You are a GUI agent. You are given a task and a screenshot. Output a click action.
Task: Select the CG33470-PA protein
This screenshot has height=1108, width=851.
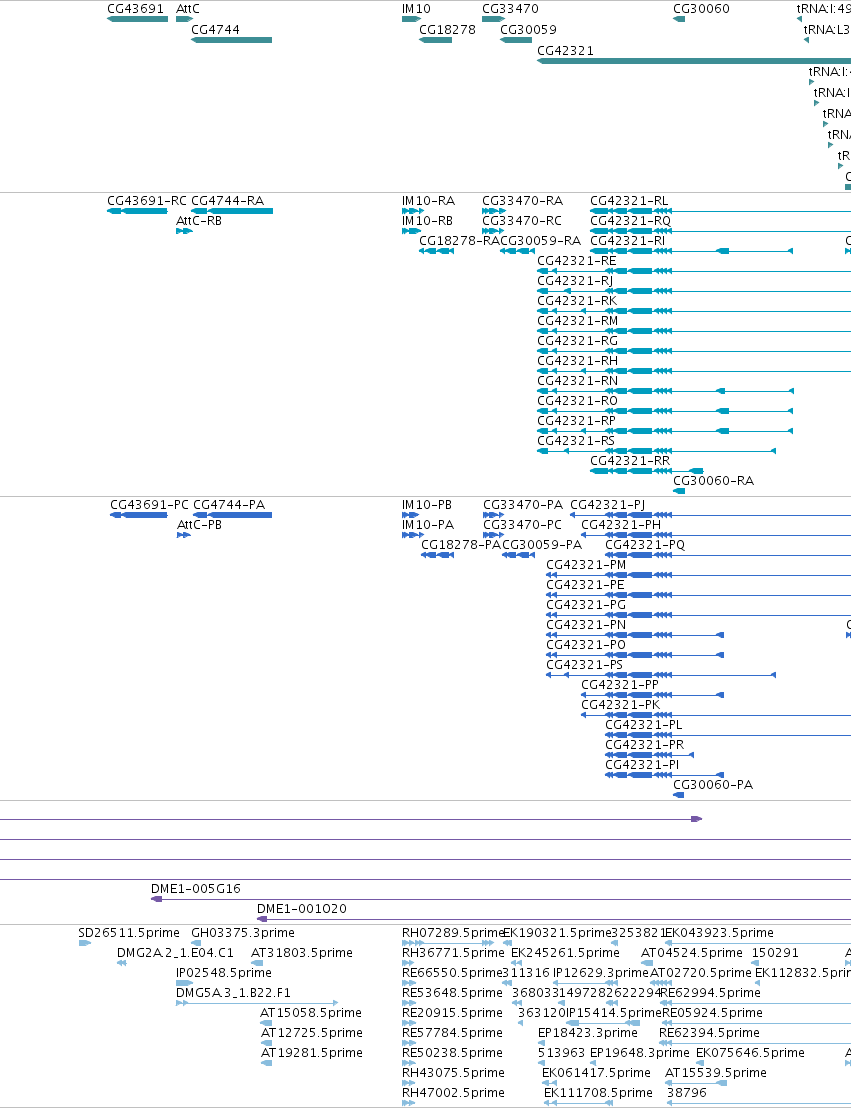coord(523,505)
